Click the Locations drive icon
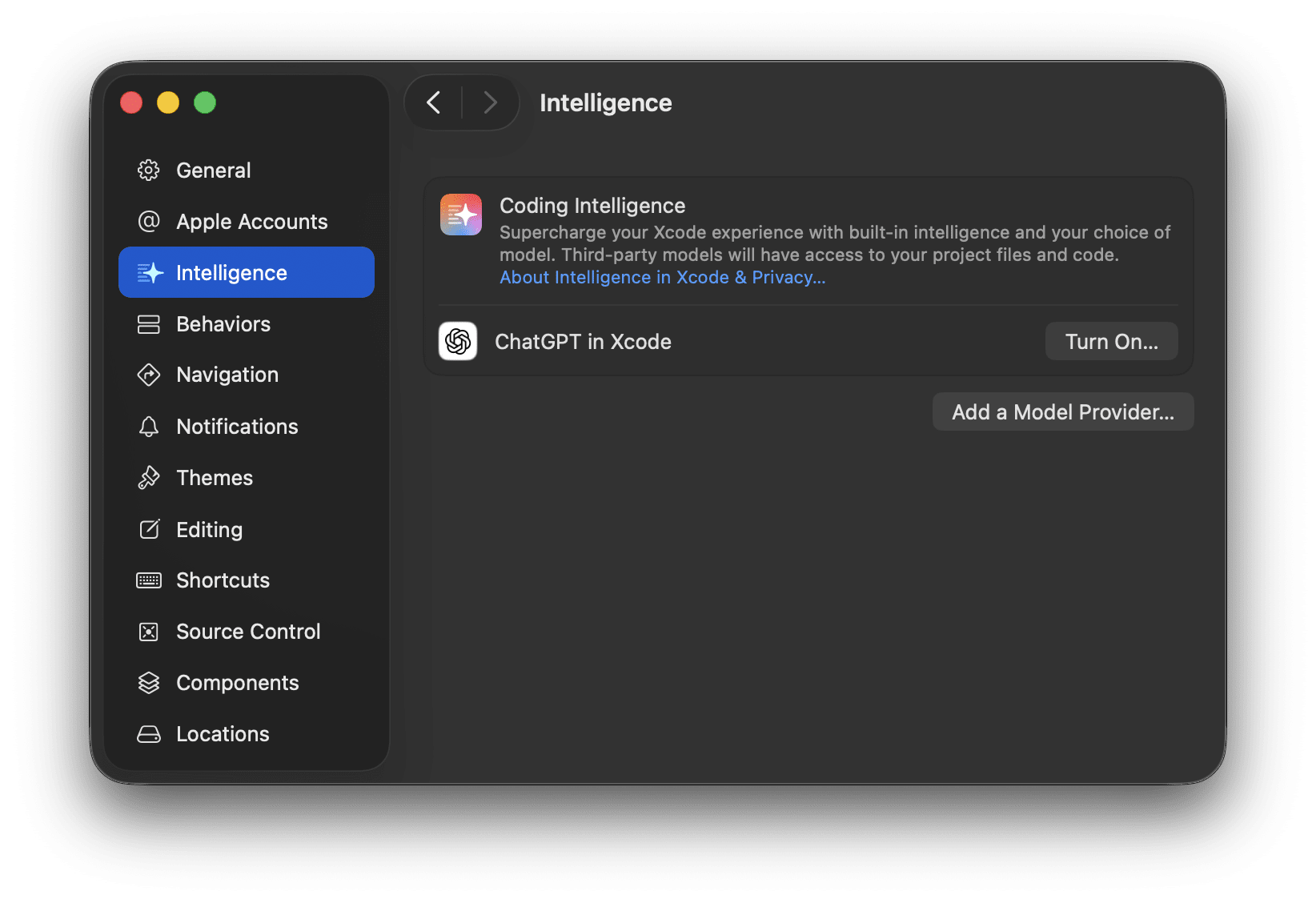The image size is (1316, 903). click(149, 734)
